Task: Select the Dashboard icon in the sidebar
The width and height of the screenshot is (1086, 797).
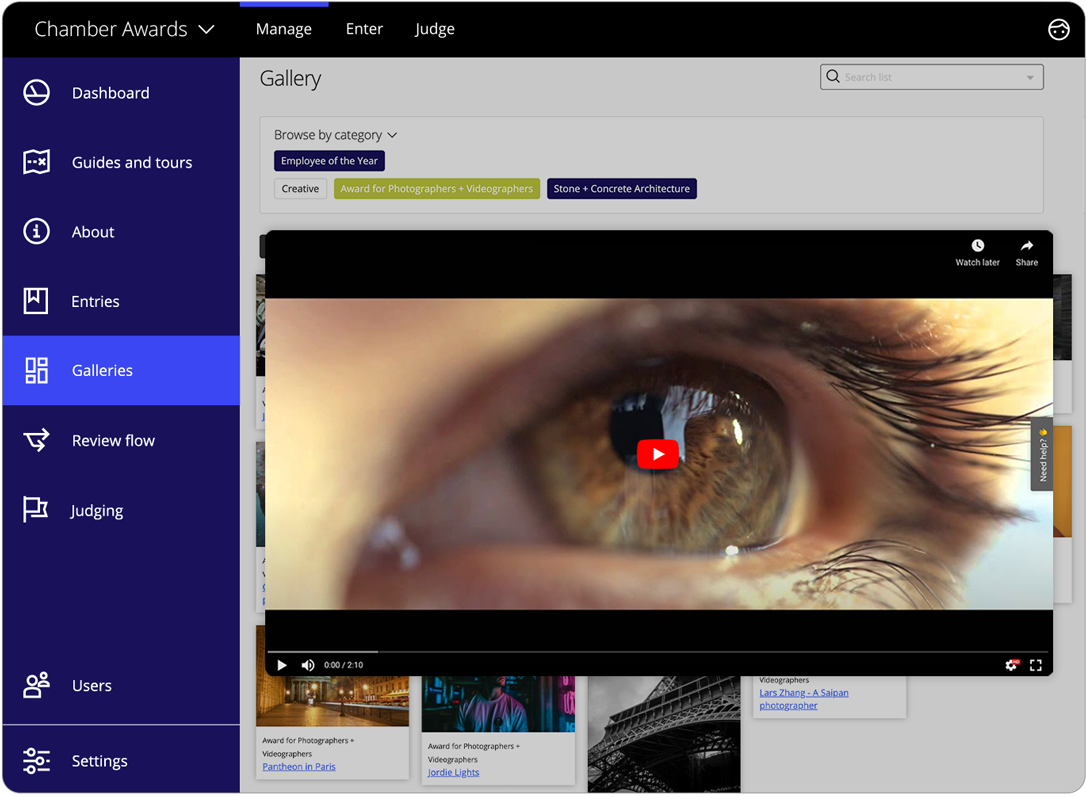Action: click(36, 92)
